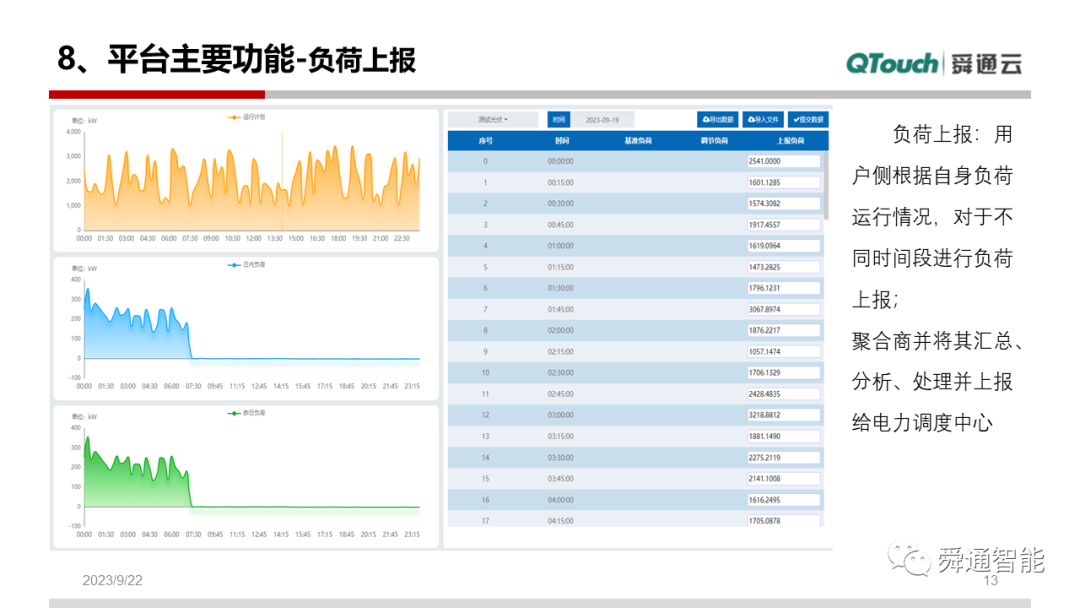Edit the load input showing 1796.1231

point(784,288)
